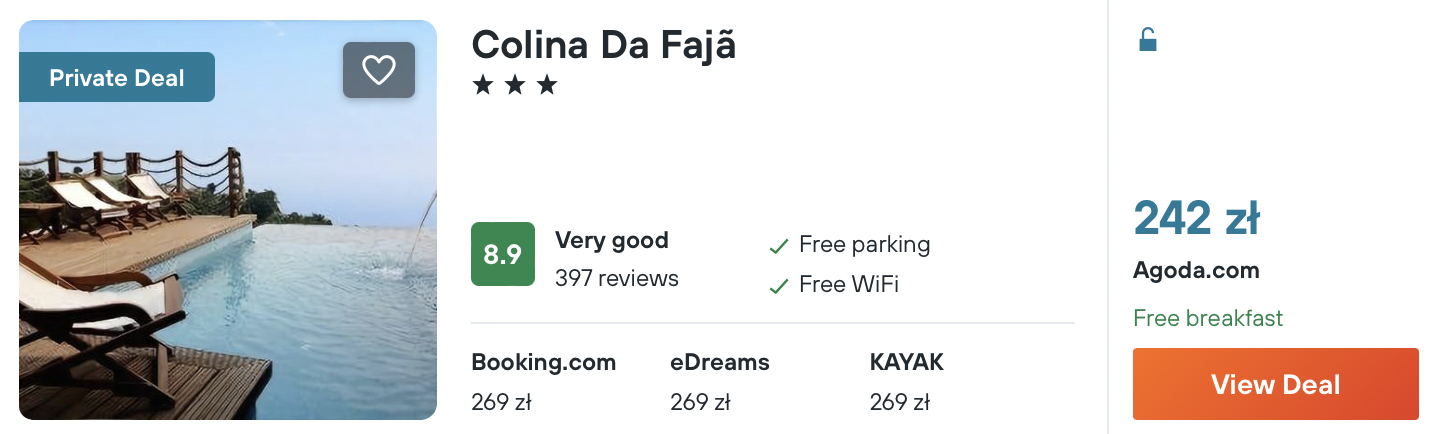Select the KAYAK 269 zł offer
The width and height of the screenshot is (1436, 434).
[906, 382]
